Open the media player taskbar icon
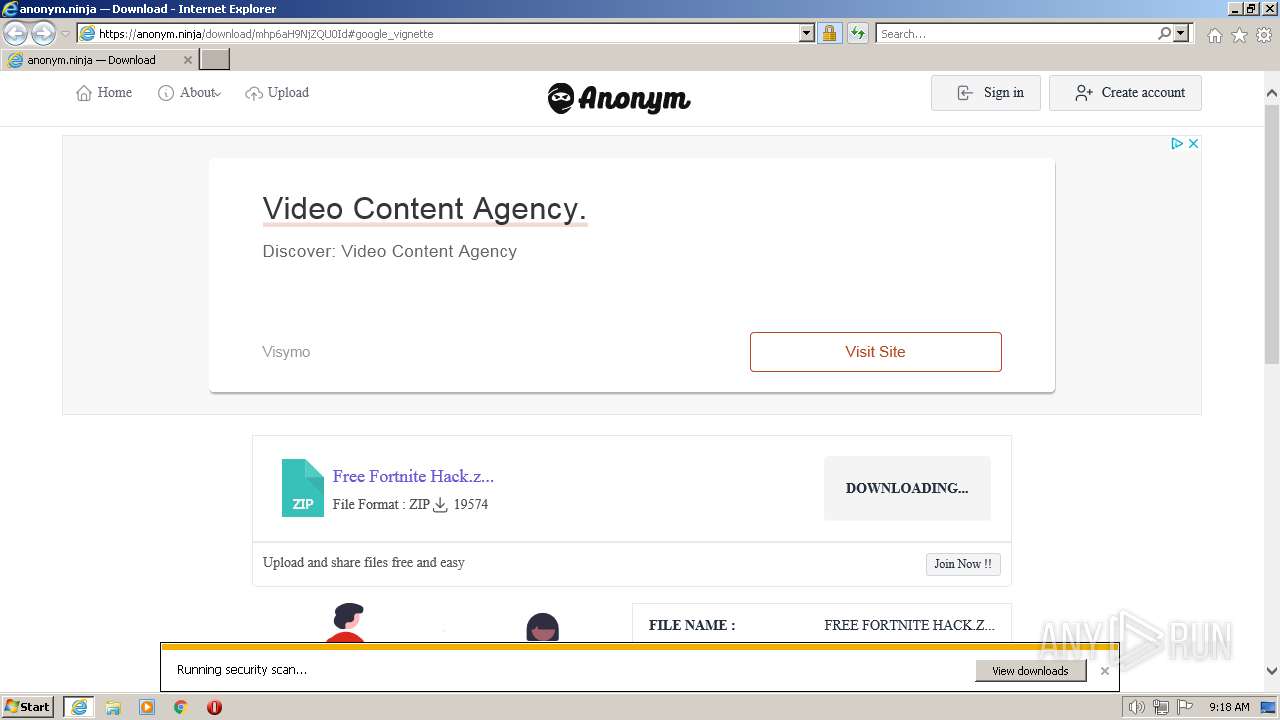 pyautogui.click(x=147, y=707)
